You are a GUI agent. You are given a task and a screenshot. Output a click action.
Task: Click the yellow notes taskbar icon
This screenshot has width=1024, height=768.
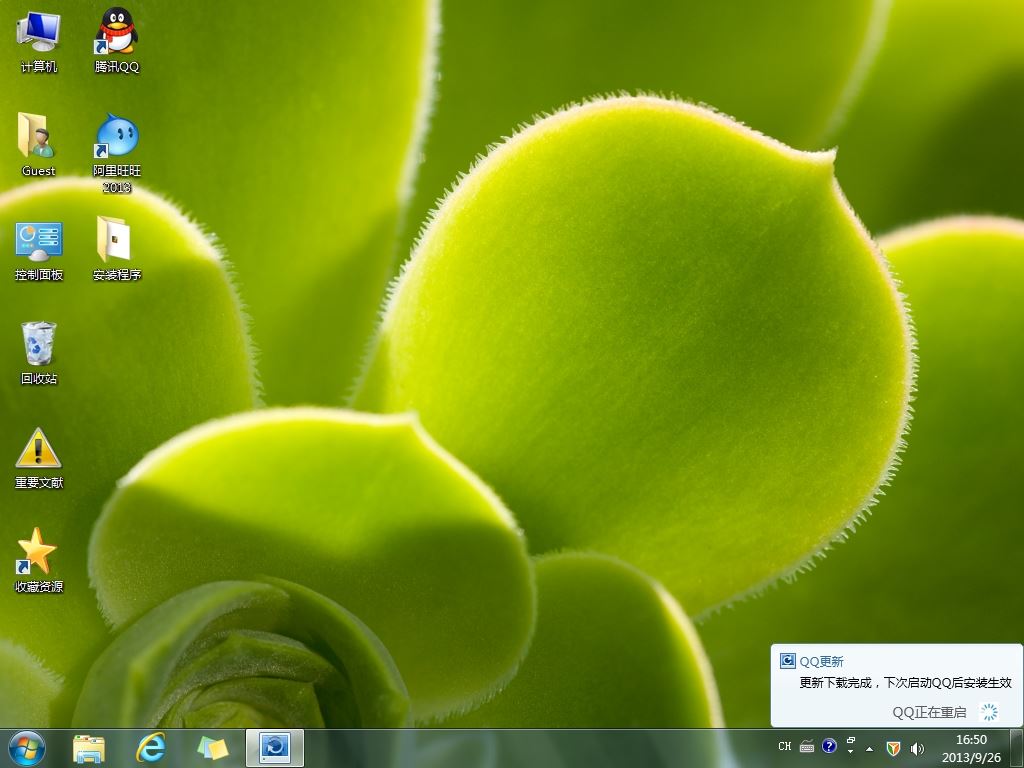[x=212, y=748]
